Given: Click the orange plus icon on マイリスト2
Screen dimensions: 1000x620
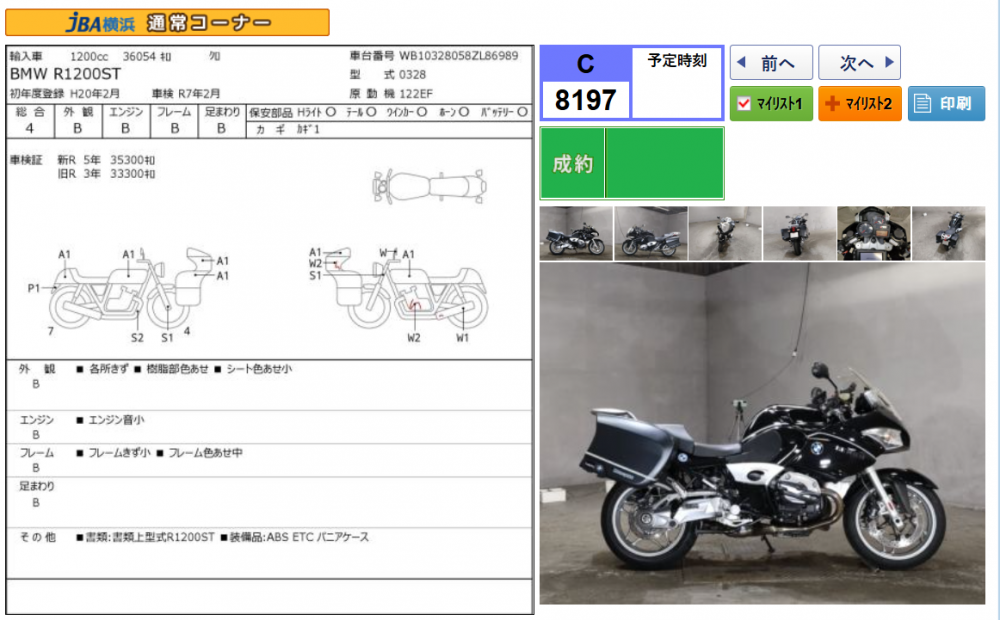Looking at the screenshot, I should (832, 103).
